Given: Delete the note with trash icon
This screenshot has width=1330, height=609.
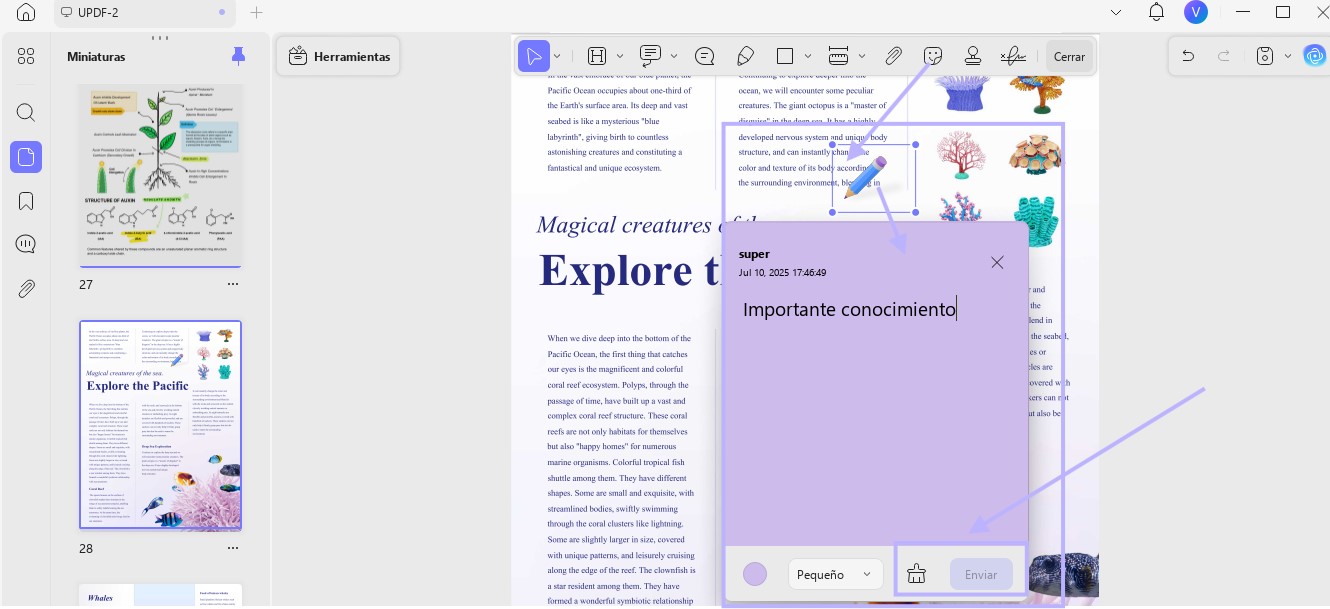Looking at the screenshot, I should point(916,574).
